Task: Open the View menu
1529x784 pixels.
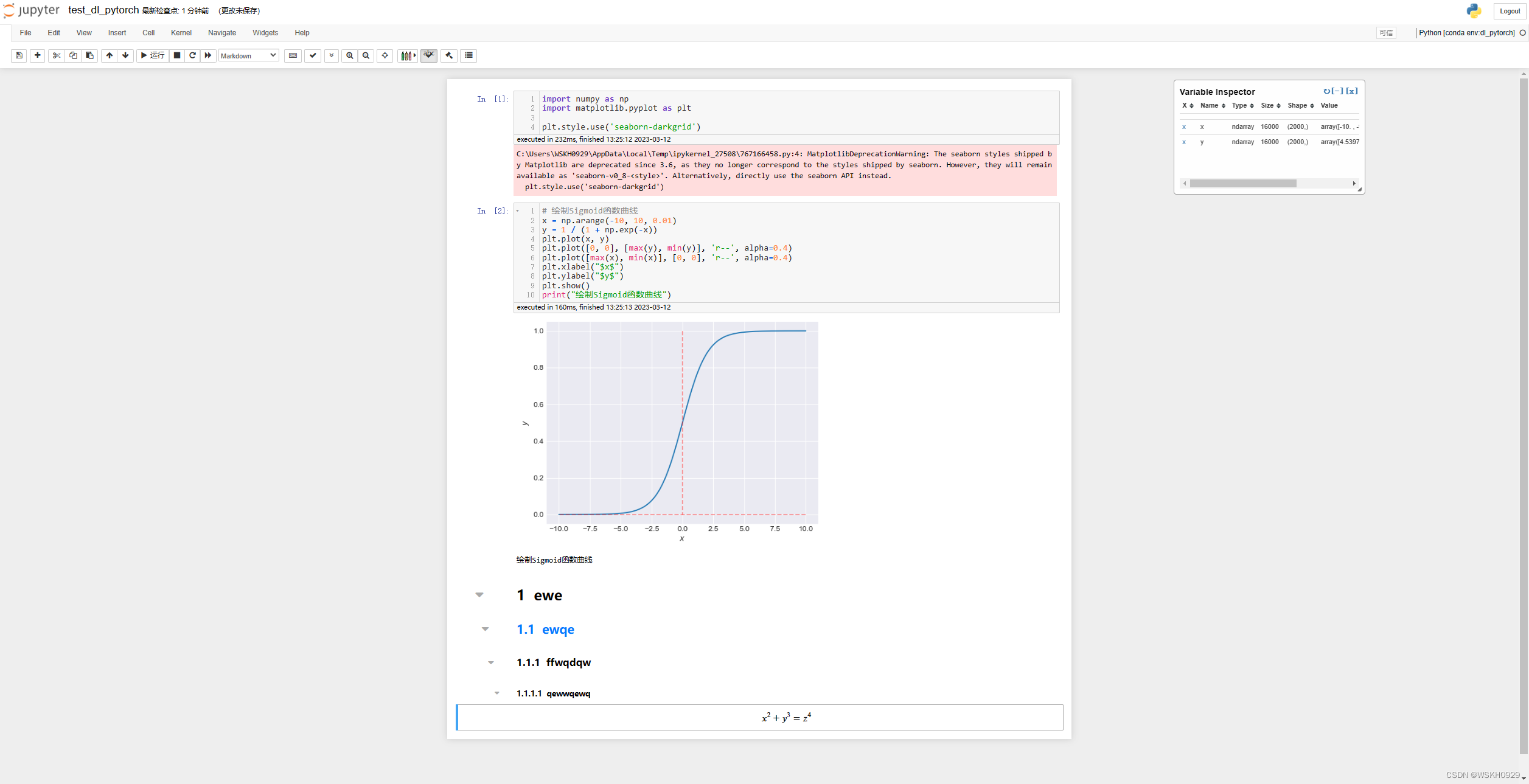Action: pyautogui.click(x=84, y=33)
